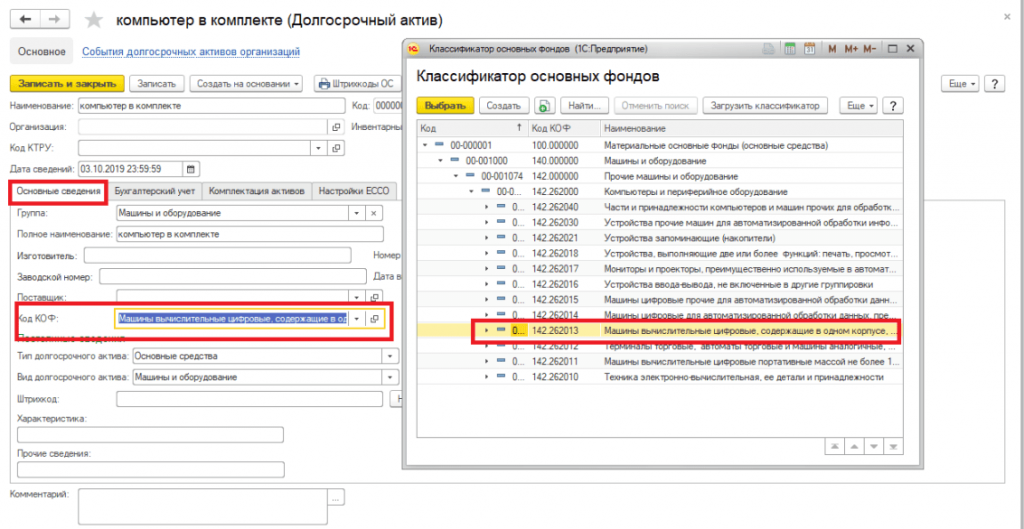Open calendar picker for Дата сведений
The height and width of the screenshot is (529, 1024).
click(x=192, y=169)
